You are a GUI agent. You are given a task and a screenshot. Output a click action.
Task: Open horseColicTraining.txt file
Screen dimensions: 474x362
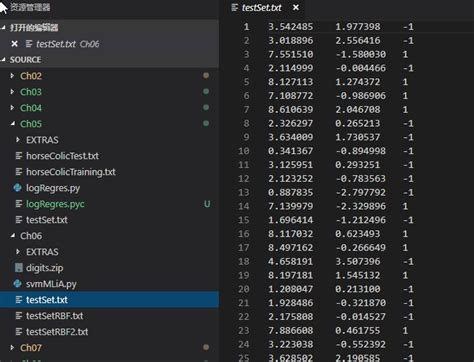tap(71, 172)
